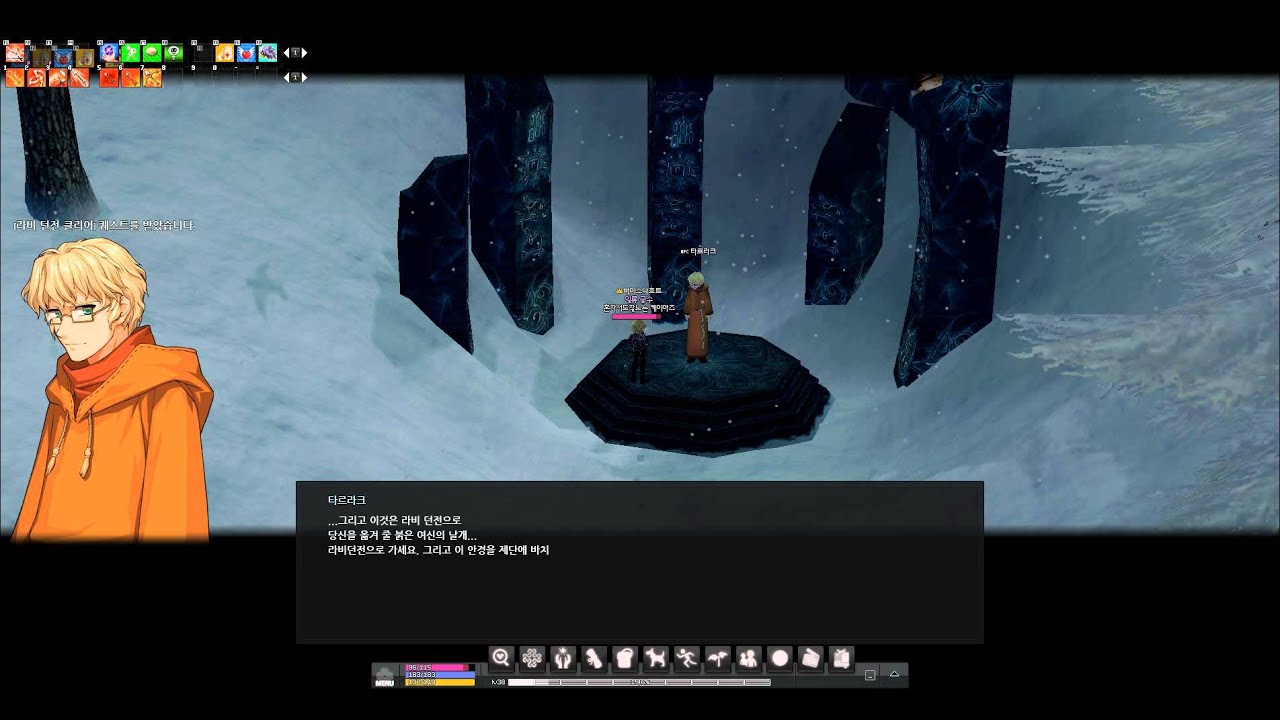Open character info magnifier-heart icon
The image size is (1280, 720).
[502, 658]
